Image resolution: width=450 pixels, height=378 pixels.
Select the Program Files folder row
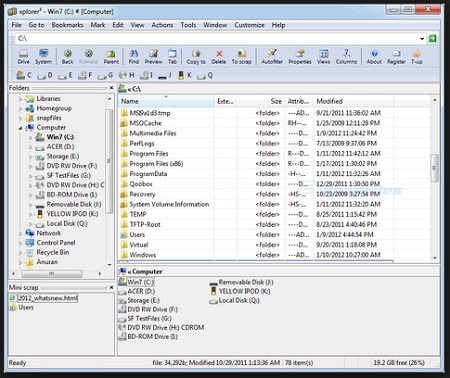pos(256,154)
